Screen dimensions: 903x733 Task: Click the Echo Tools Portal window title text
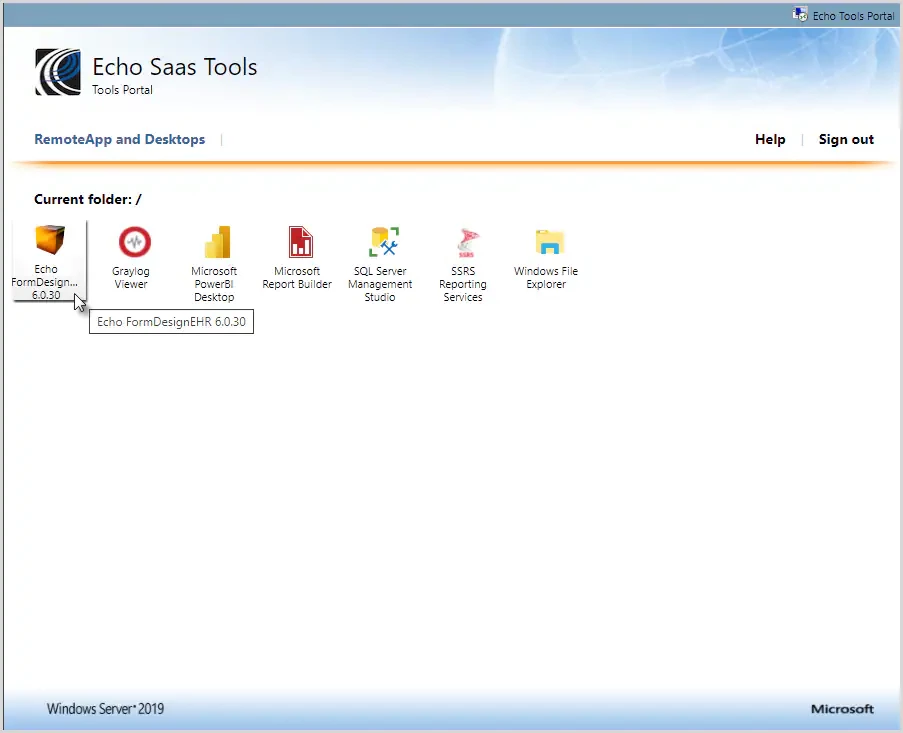click(x=853, y=16)
